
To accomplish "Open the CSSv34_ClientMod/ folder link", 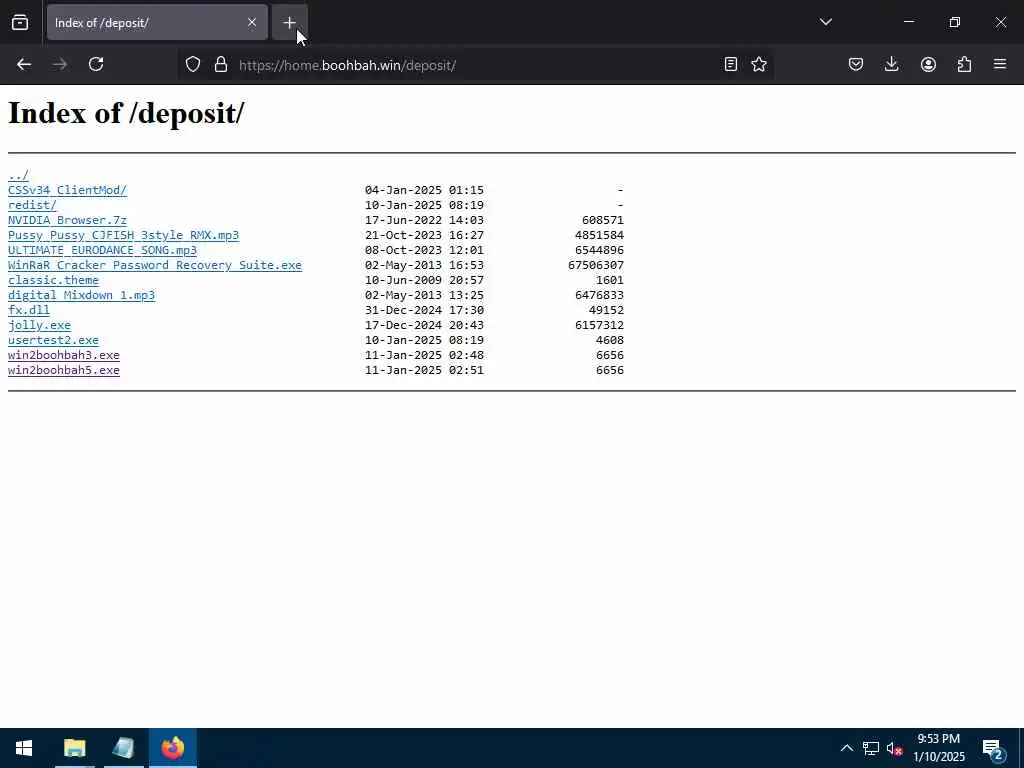I will (67, 190).
